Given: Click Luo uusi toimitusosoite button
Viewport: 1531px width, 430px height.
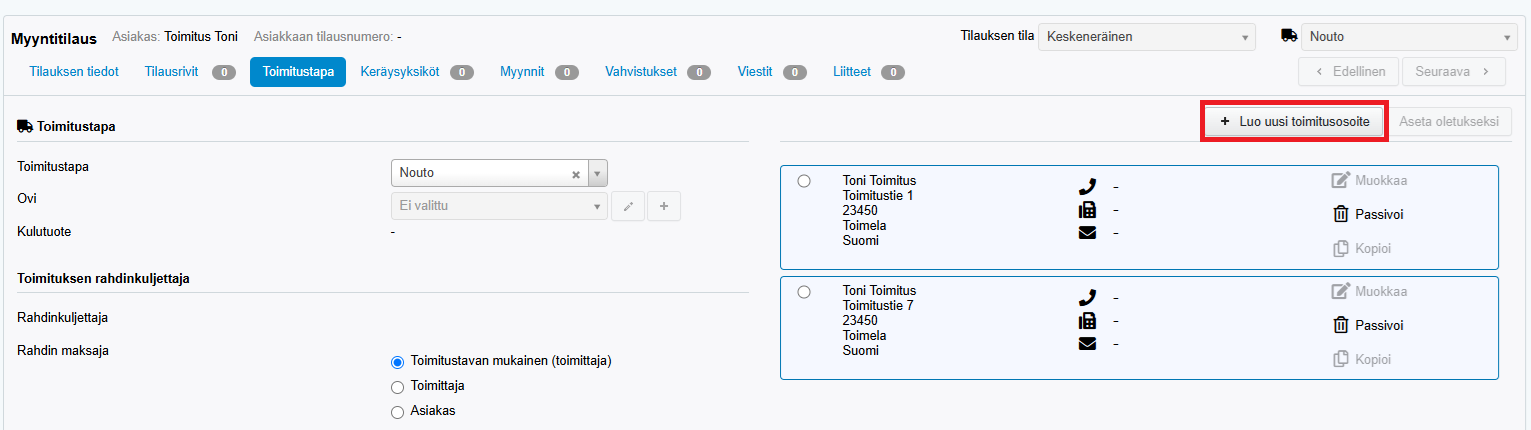Looking at the screenshot, I should point(1294,121).
